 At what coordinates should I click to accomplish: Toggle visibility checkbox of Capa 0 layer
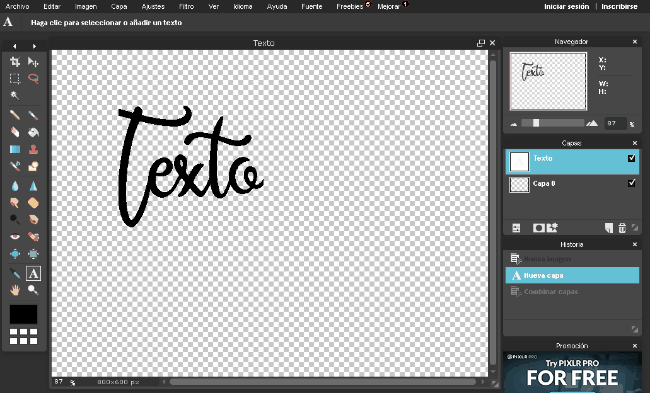[631, 183]
